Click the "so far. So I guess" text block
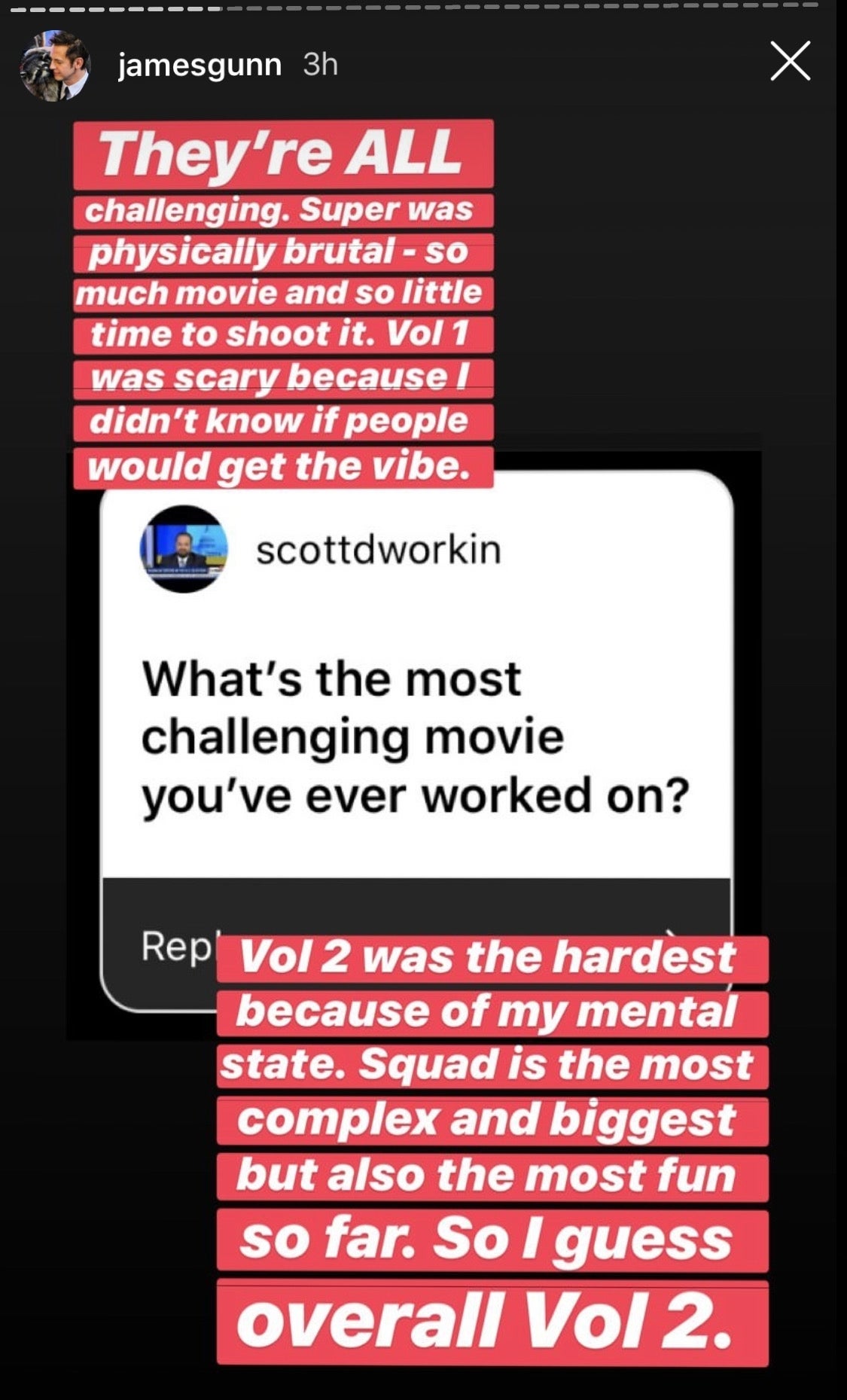This screenshot has height=1400, width=847. (492, 1240)
